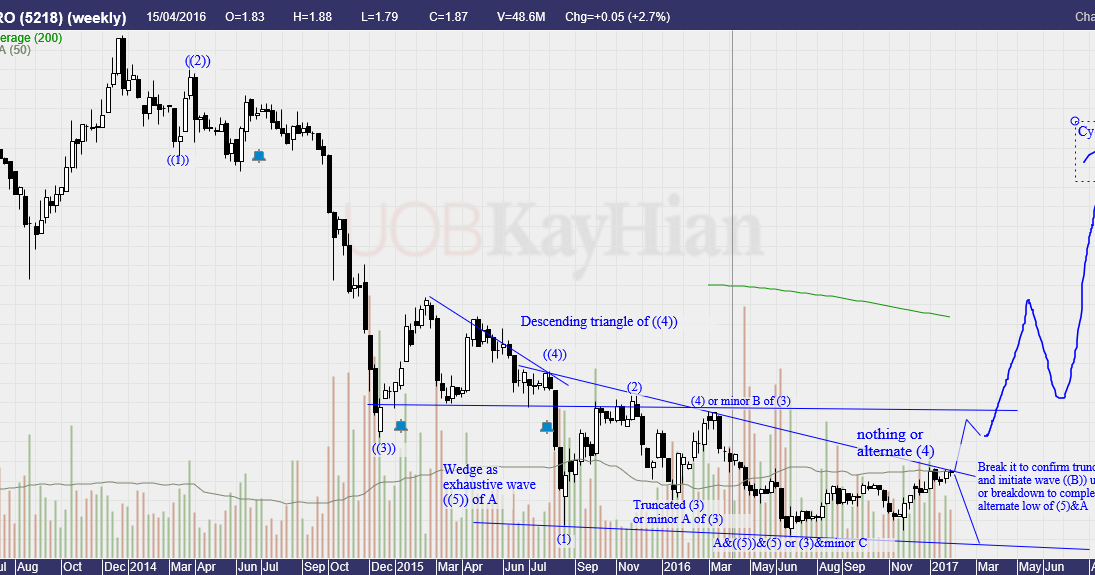Select the small circle handle on the dashed Cy box
Image resolution: width=1095 pixels, height=575 pixels.
[1075, 121]
